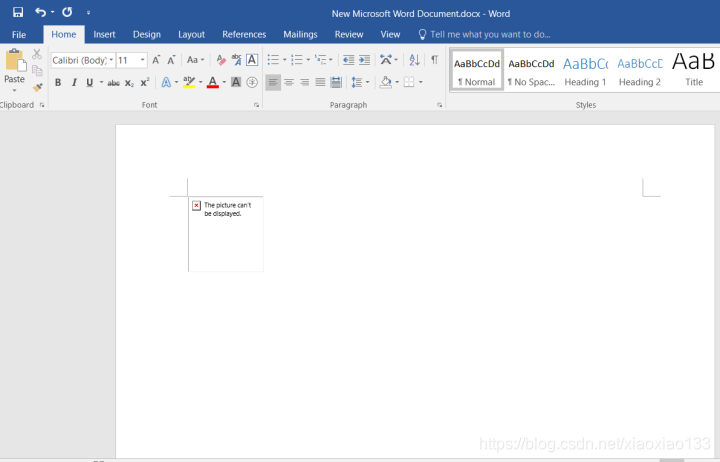Open the Multilevel List menu

tap(323, 60)
